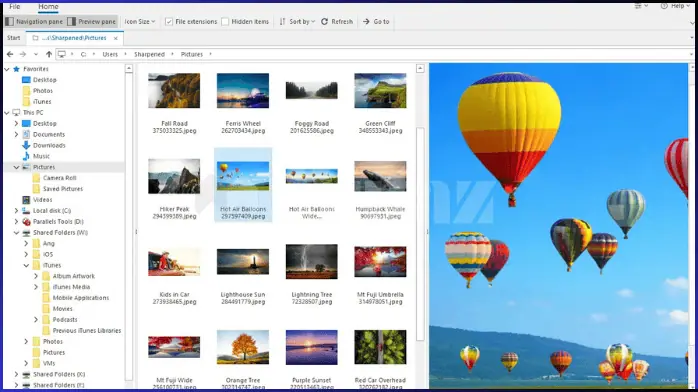Click the Music note icon
This screenshot has width=698, height=392.
tap(26, 156)
